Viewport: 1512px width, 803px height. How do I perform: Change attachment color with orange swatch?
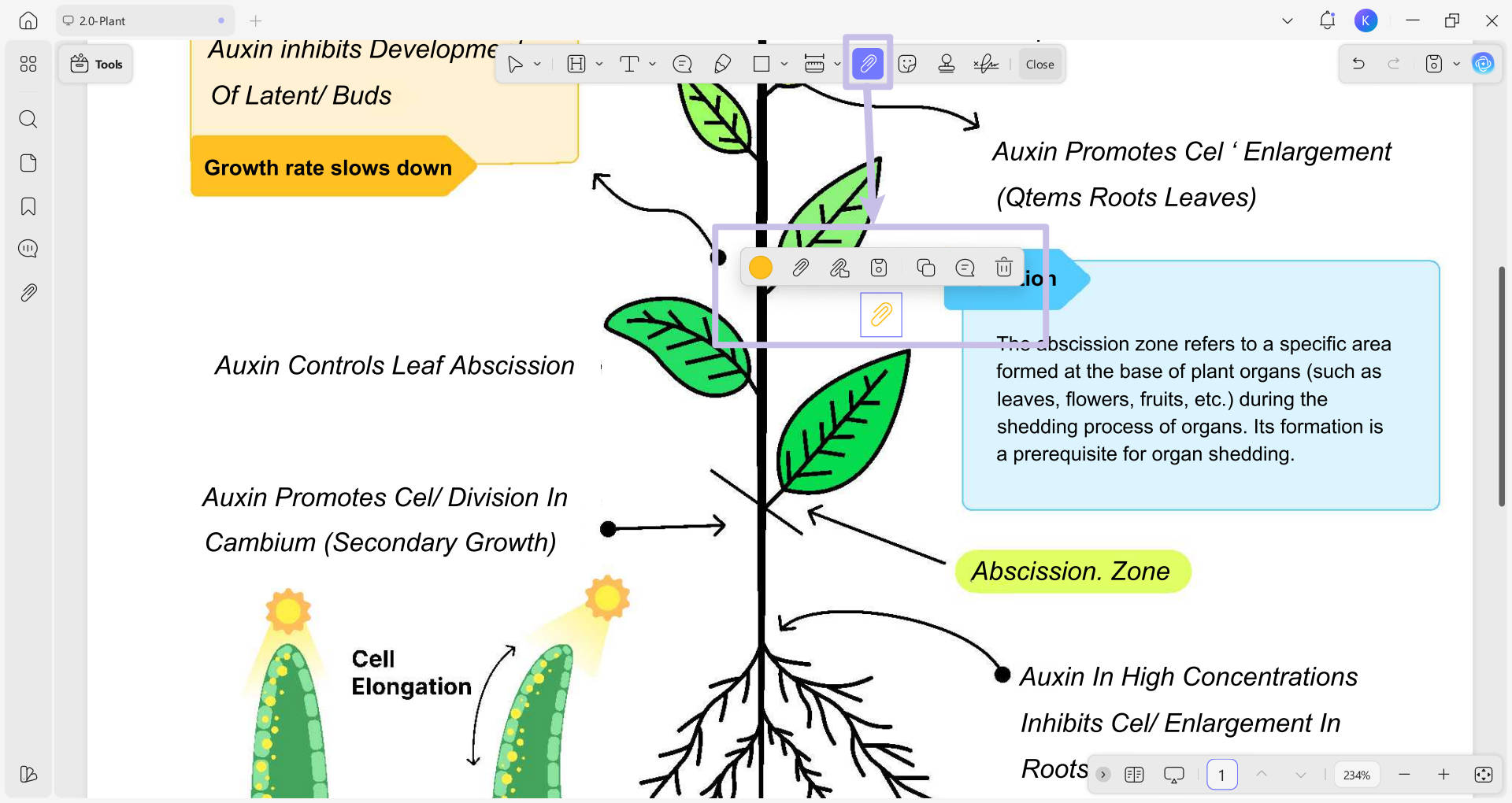tap(761, 268)
